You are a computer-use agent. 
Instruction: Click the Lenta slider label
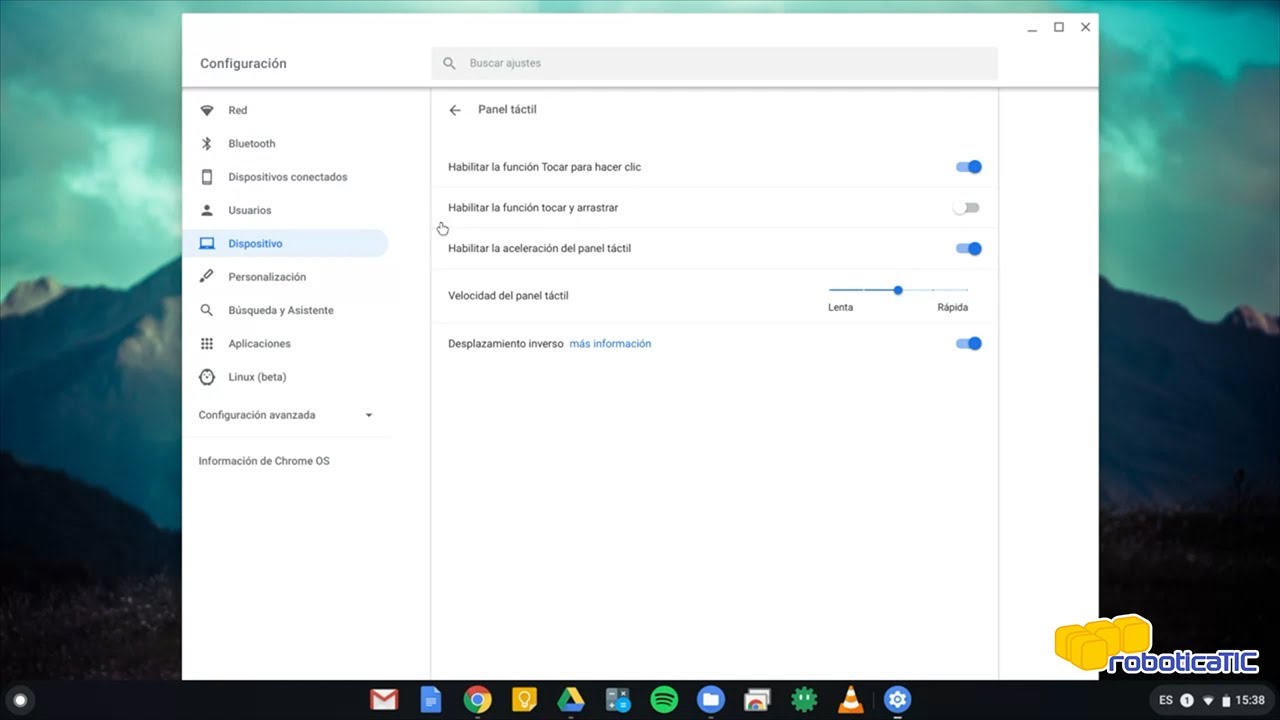coord(840,308)
